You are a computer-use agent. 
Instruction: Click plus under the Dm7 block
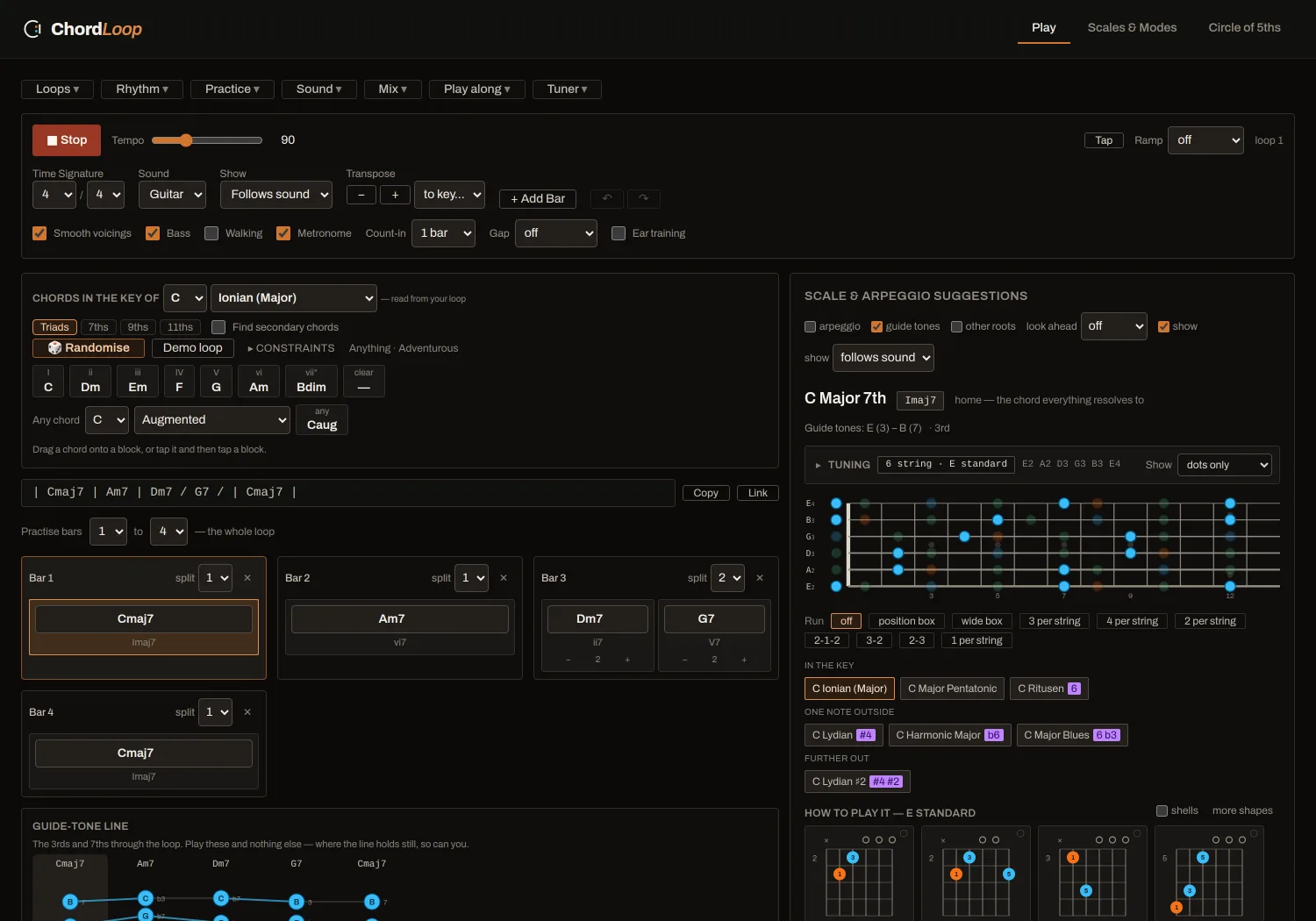(x=627, y=660)
